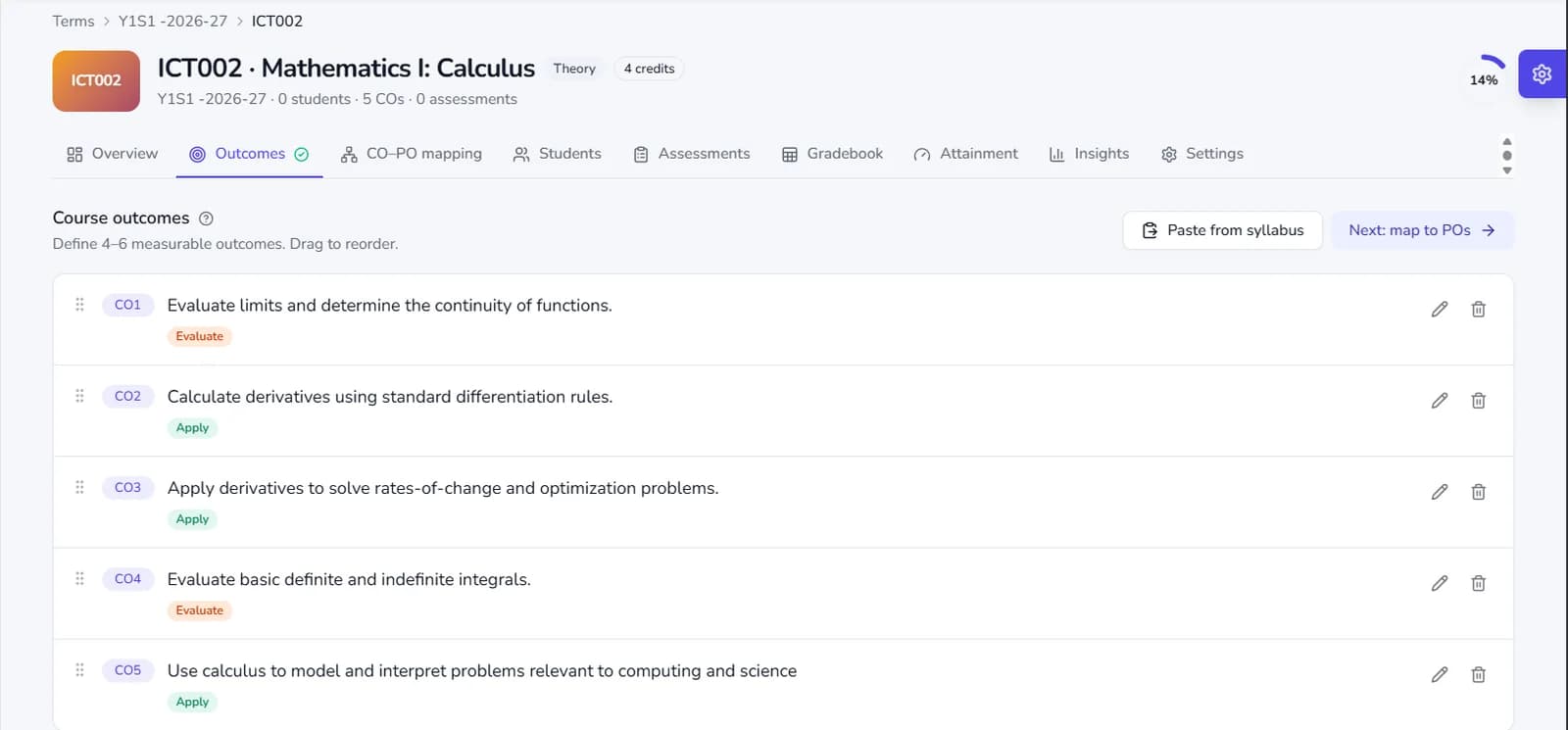
Task: Open Y1S1 -2026-27 breadcrumb link
Action: pos(172,22)
